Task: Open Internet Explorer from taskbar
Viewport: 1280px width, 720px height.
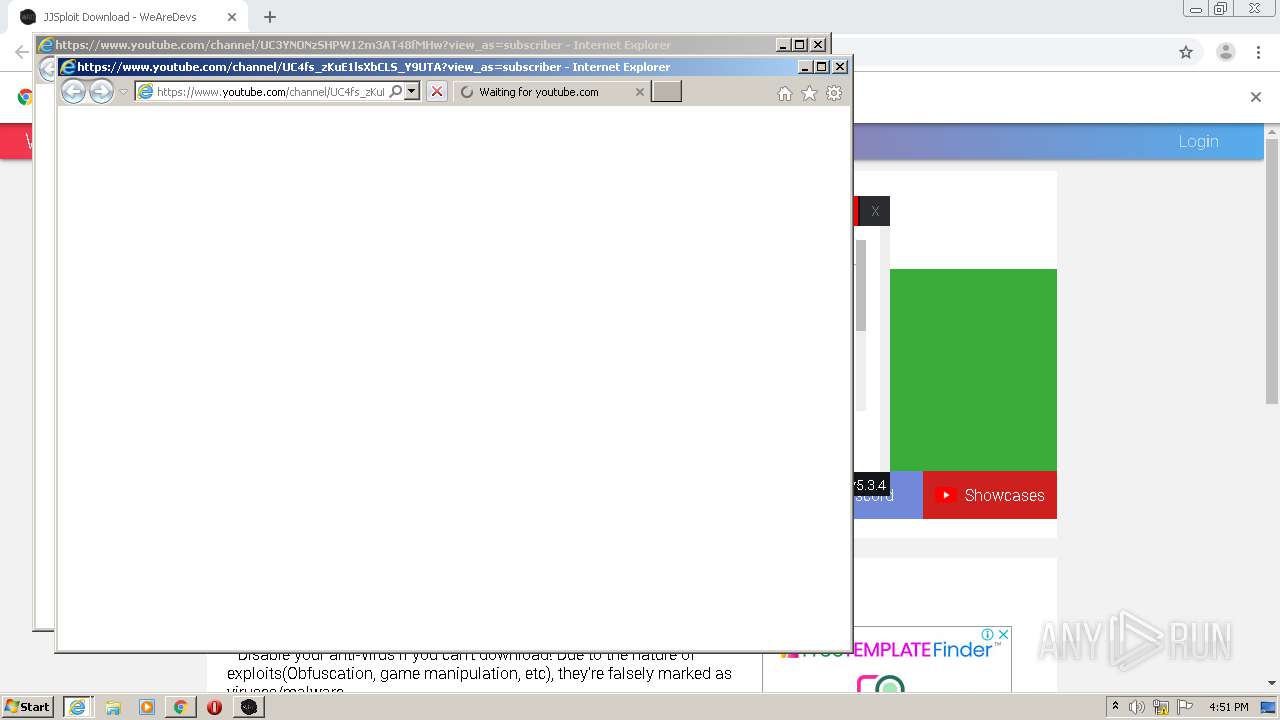Action: tap(77, 707)
